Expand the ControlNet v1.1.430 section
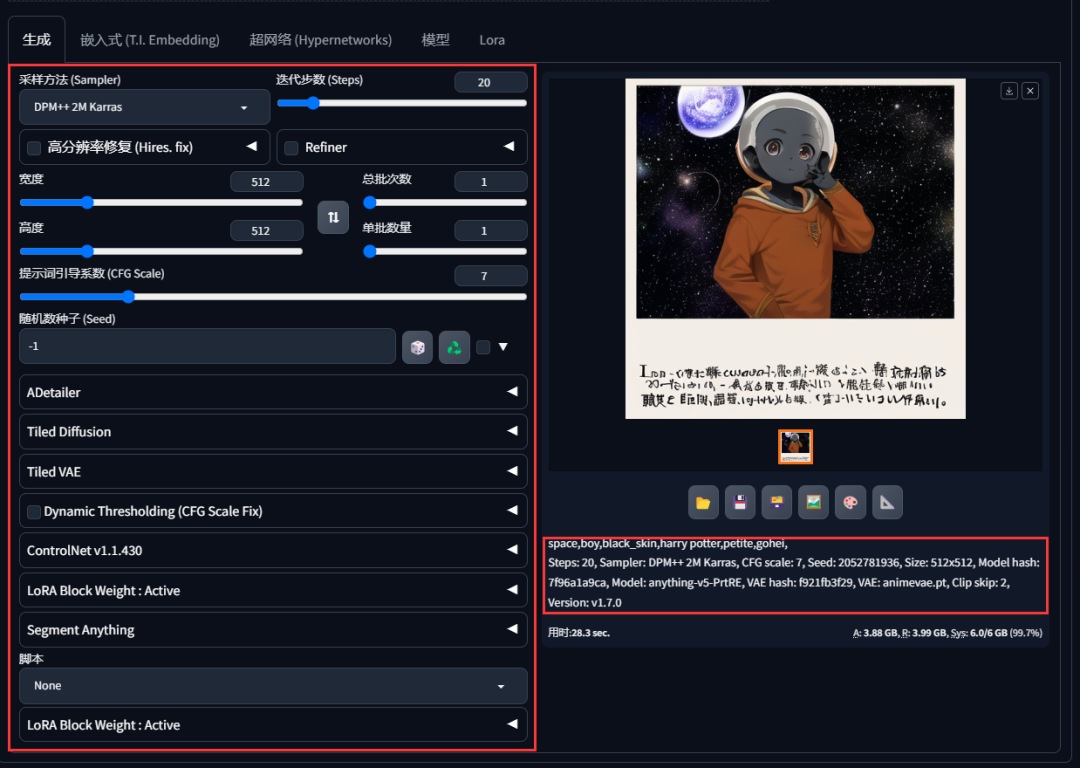The width and height of the screenshot is (1080, 768). (272, 551)
